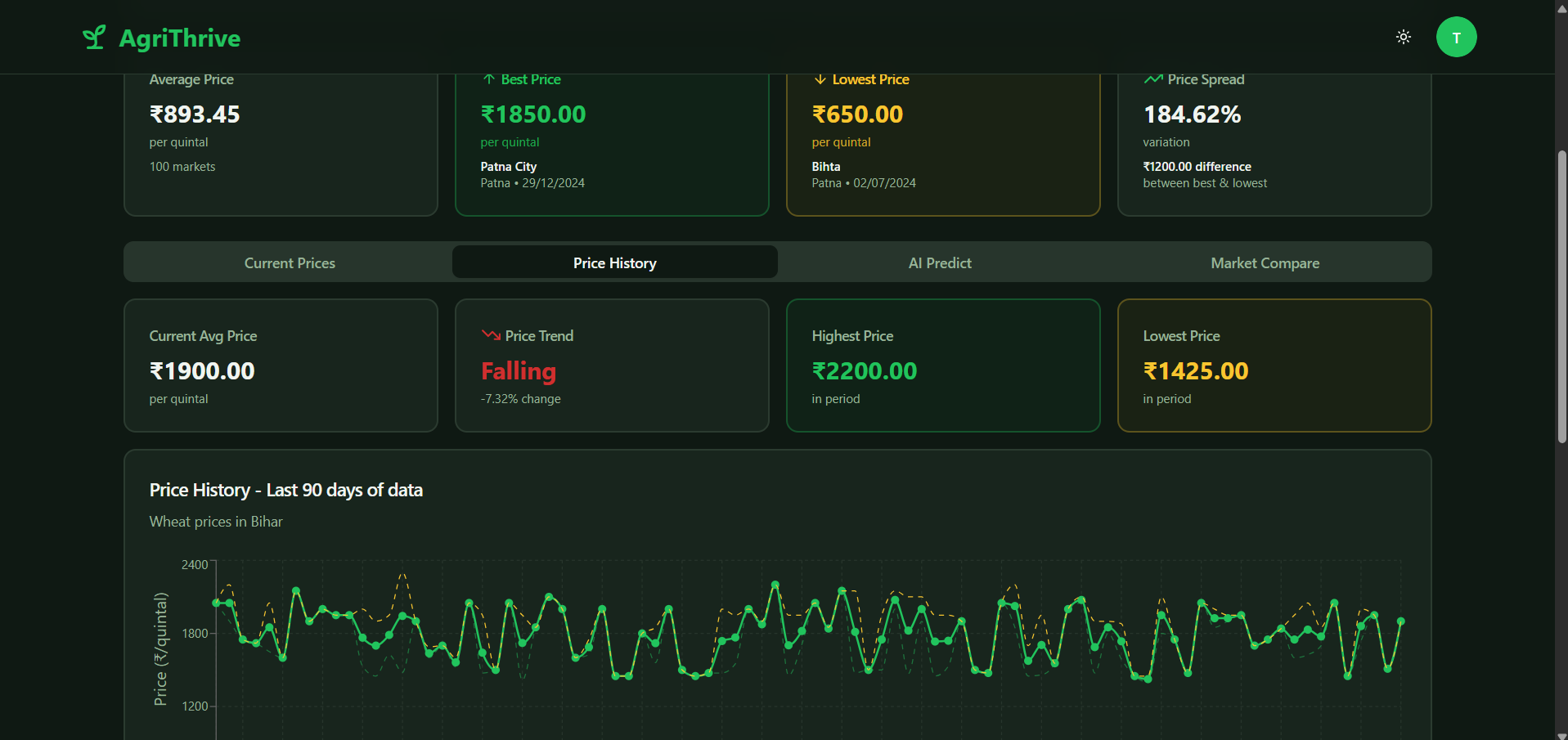Open the Market Compare tab
This screenshot has width=1568, height=740.
[x=1265, y=262]
